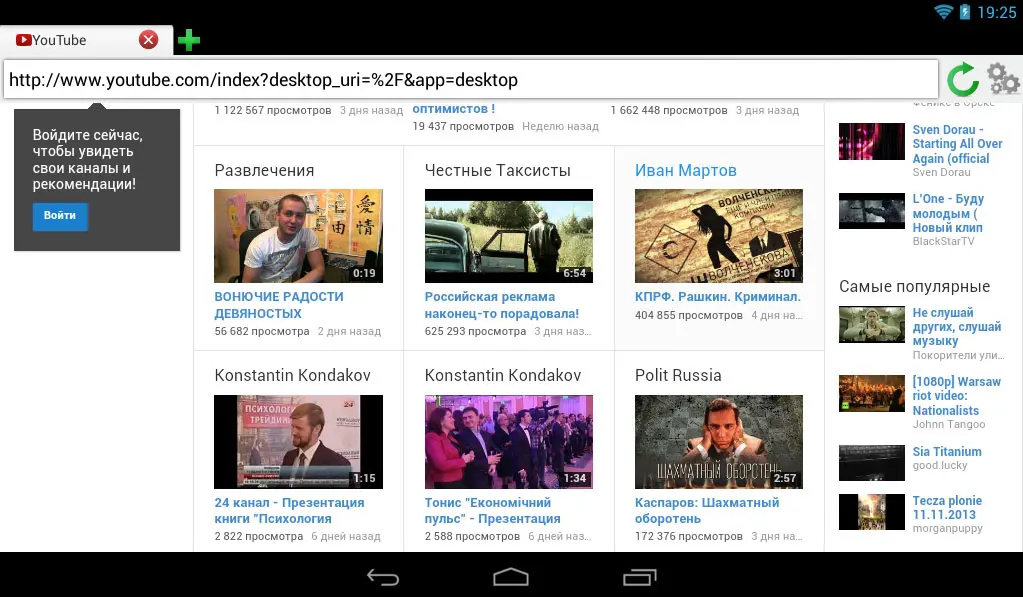Close the YouTube tab with red X
Viewport: 1023px width, 597px height.
149,40
